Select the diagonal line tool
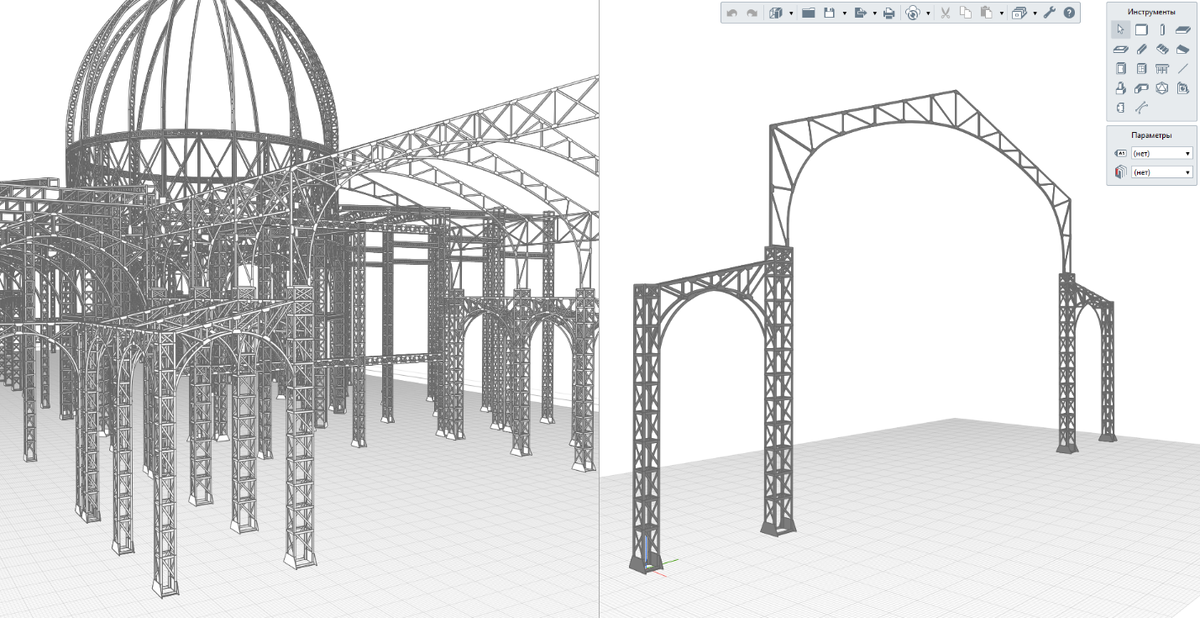This screenshot has height=618, width=1200. (1183, 69)
